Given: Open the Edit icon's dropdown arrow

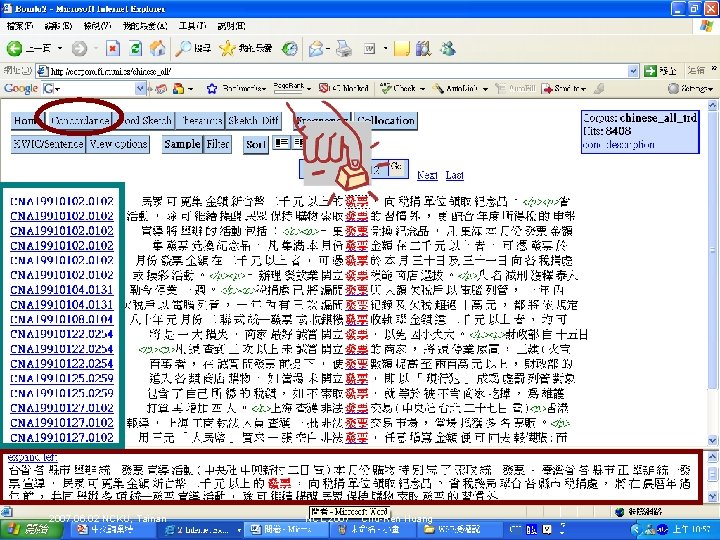Looking at the screenshot, I should [x=385, y=48].
